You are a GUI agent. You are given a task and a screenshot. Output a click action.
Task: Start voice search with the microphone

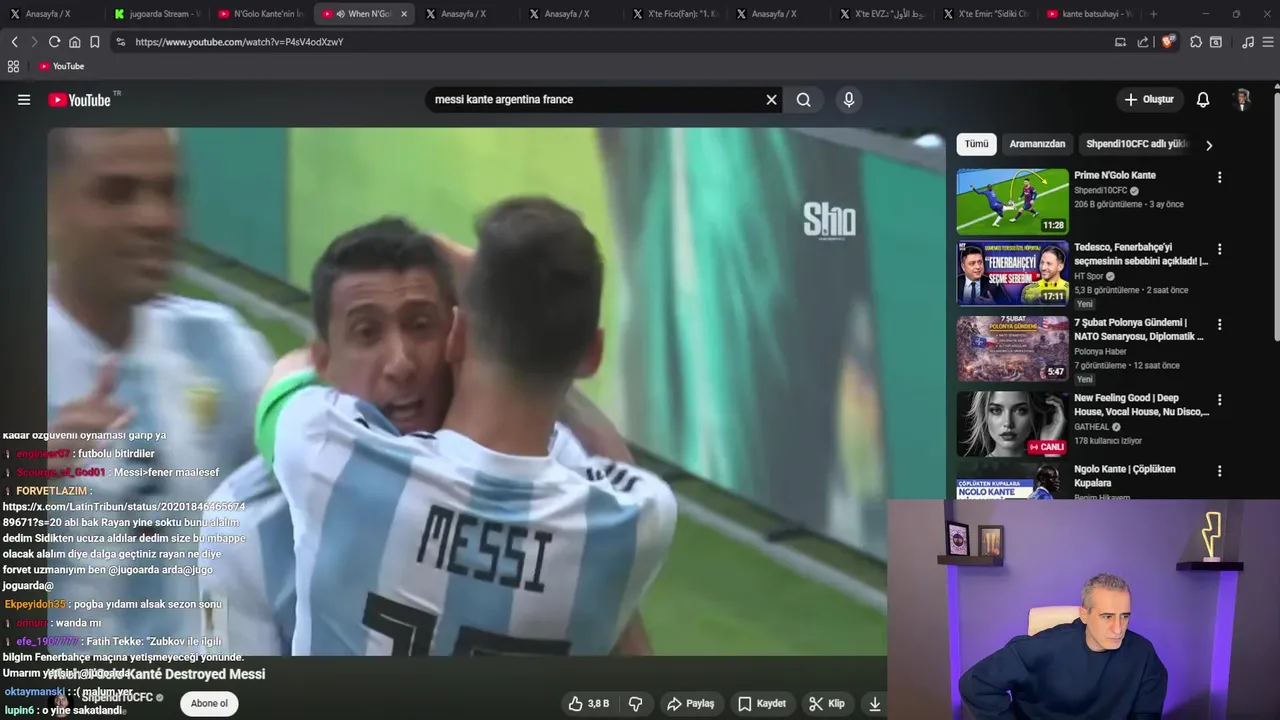[849, 100]
